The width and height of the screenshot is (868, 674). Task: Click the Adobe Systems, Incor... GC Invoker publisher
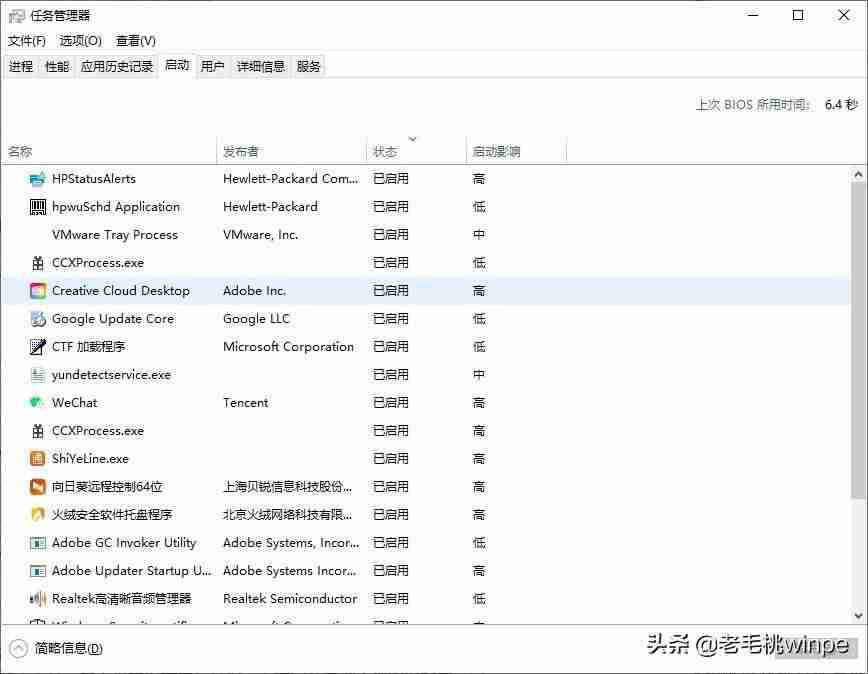pyautogui.click(x=291, y=543)
